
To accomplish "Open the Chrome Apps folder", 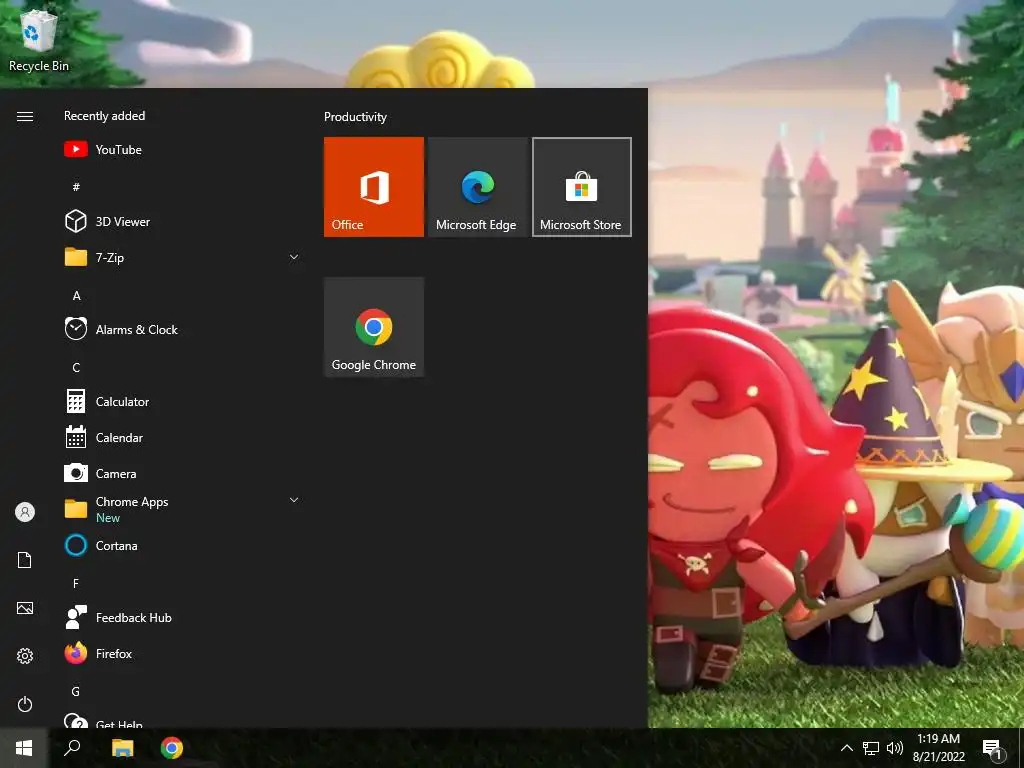I will pyautogui.click(x=182, y=509).
